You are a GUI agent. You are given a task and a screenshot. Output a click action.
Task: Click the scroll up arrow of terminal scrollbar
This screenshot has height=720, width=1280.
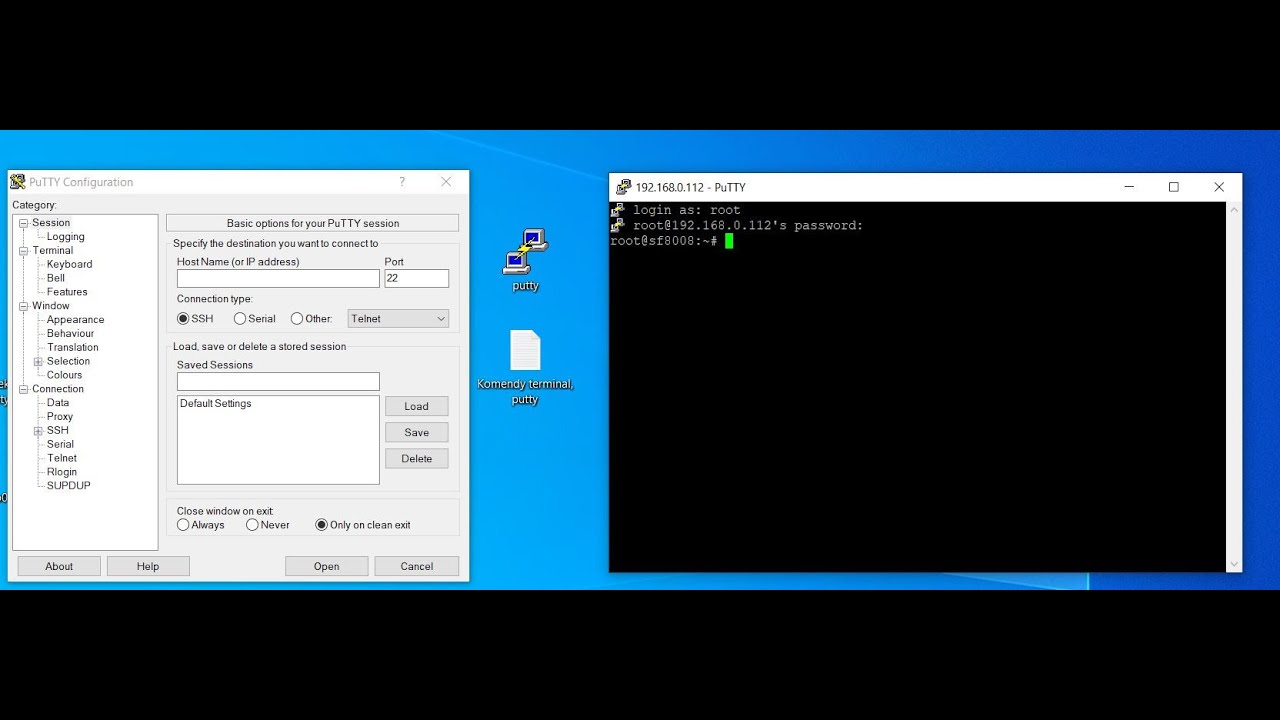click(x=1234, y=210)
